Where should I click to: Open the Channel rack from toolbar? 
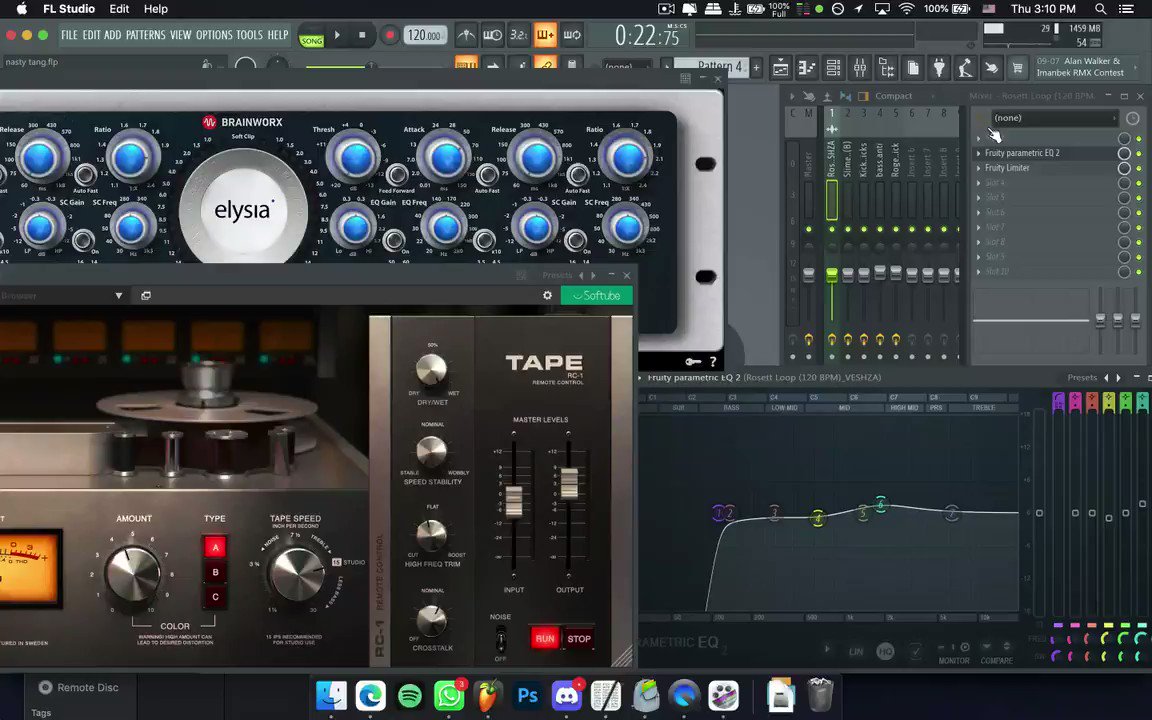[833, 68]
